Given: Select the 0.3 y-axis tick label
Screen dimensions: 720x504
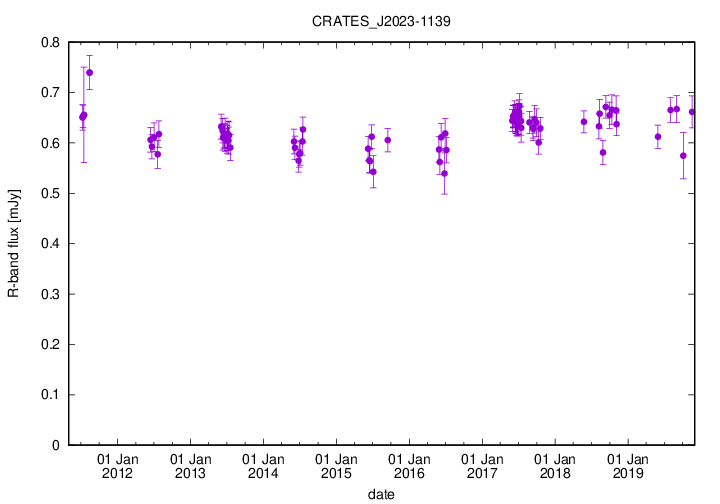Looking at the screenshot, I should 48,294.
